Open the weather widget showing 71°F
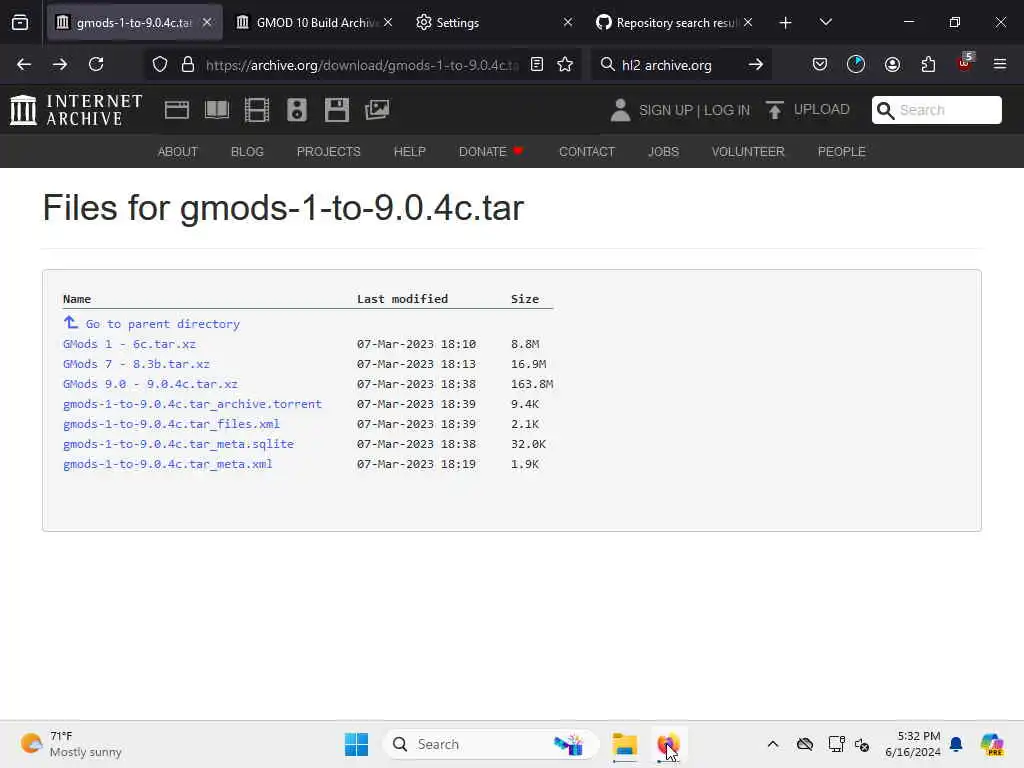The height and width of the screenshot is (768, 1024). pos(71,744)
